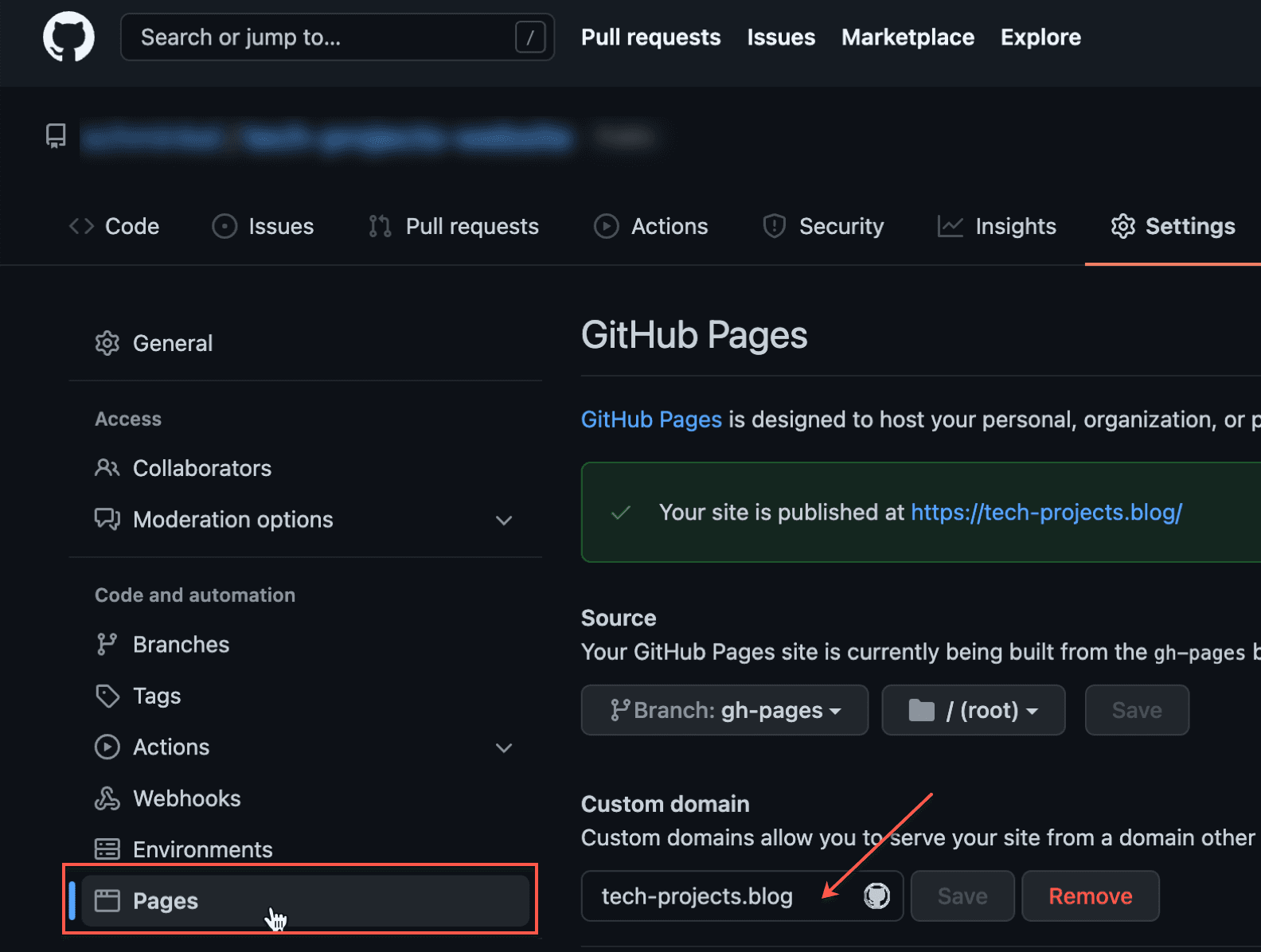This screenshot has height=952, width=1261.
Task: Click the server icon beside Environments
Action: (107, 849)
